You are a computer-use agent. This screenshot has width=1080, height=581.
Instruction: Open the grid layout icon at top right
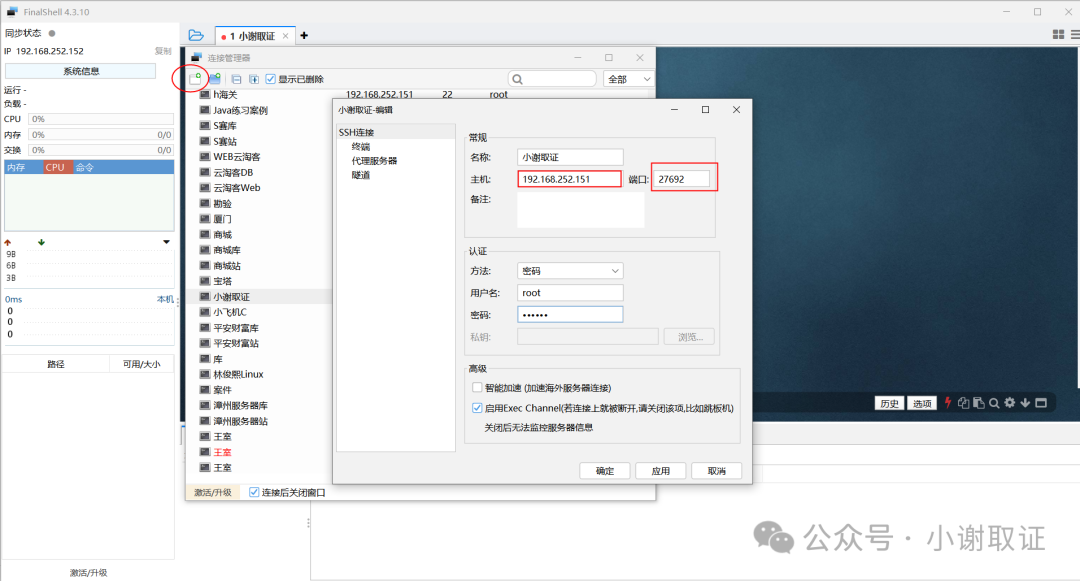point(1059,34)
